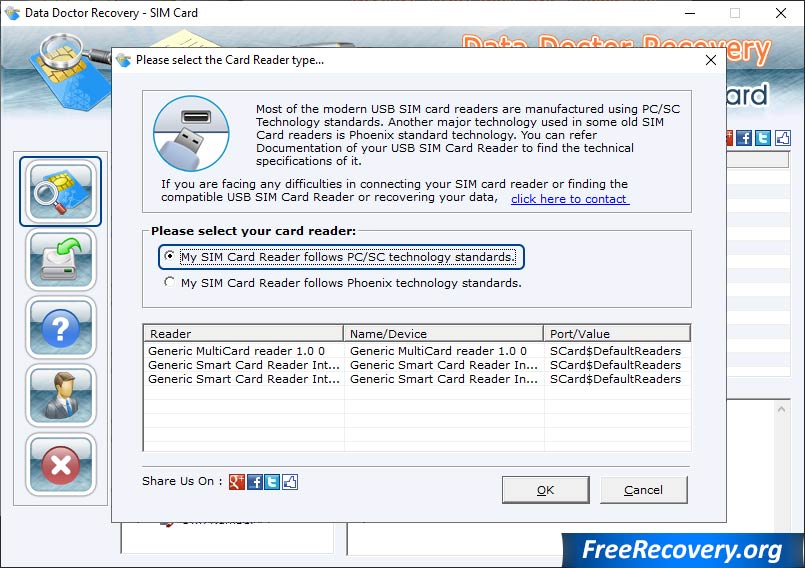This screenshot has width=805, height=568.
Task: Click SCard$DefaultReaders in the MultiCard reader row
Action: (615, 351)
